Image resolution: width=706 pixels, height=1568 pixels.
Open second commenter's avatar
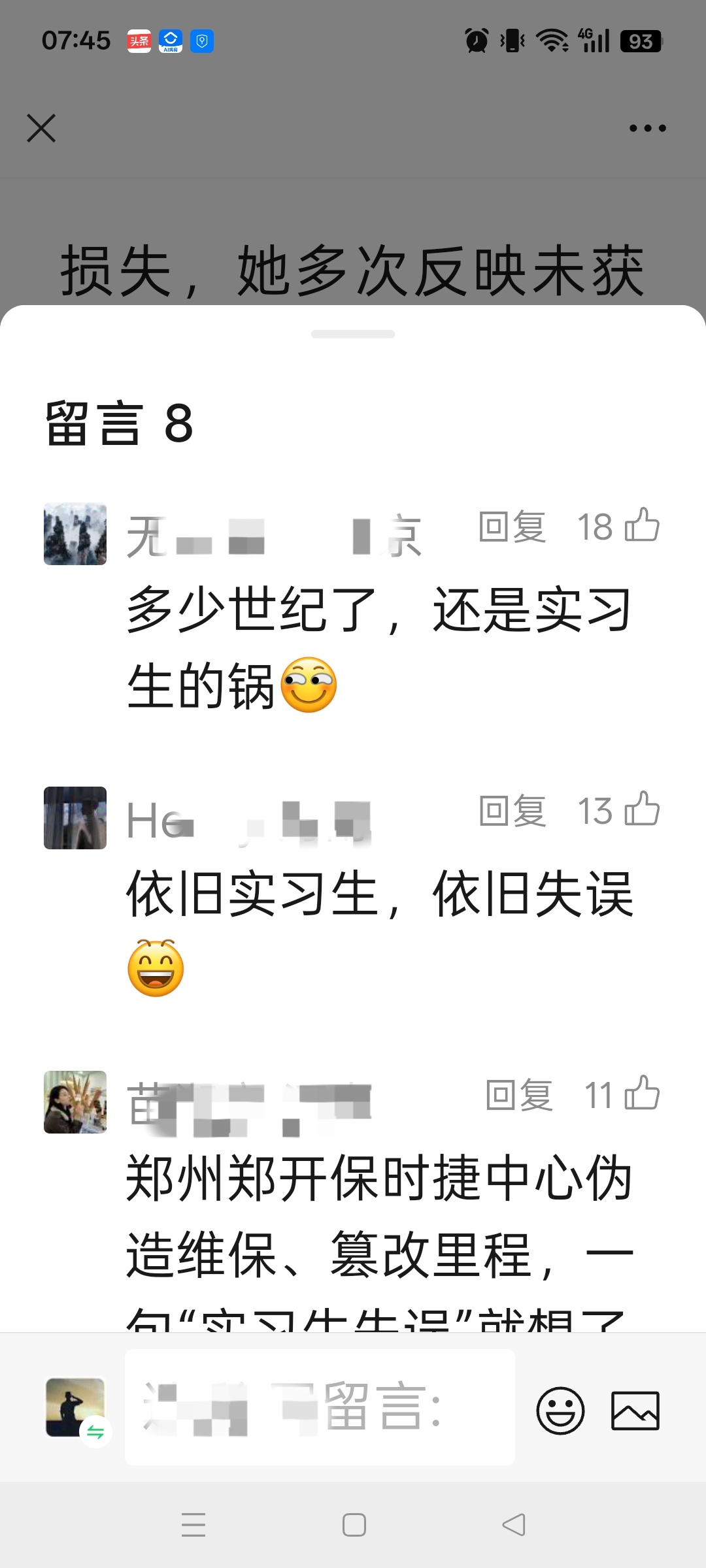(x=75, y=818)
